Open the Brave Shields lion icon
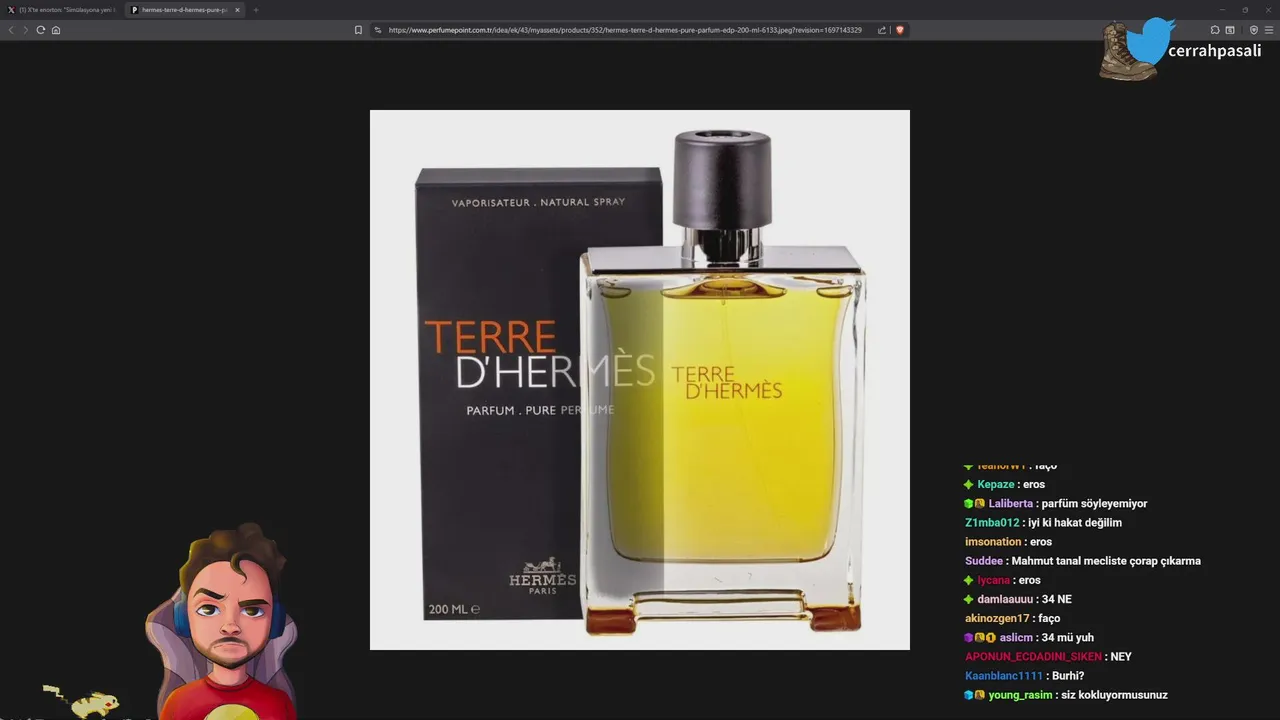This screenshot has width=1280, height=720. coord(900,30)
